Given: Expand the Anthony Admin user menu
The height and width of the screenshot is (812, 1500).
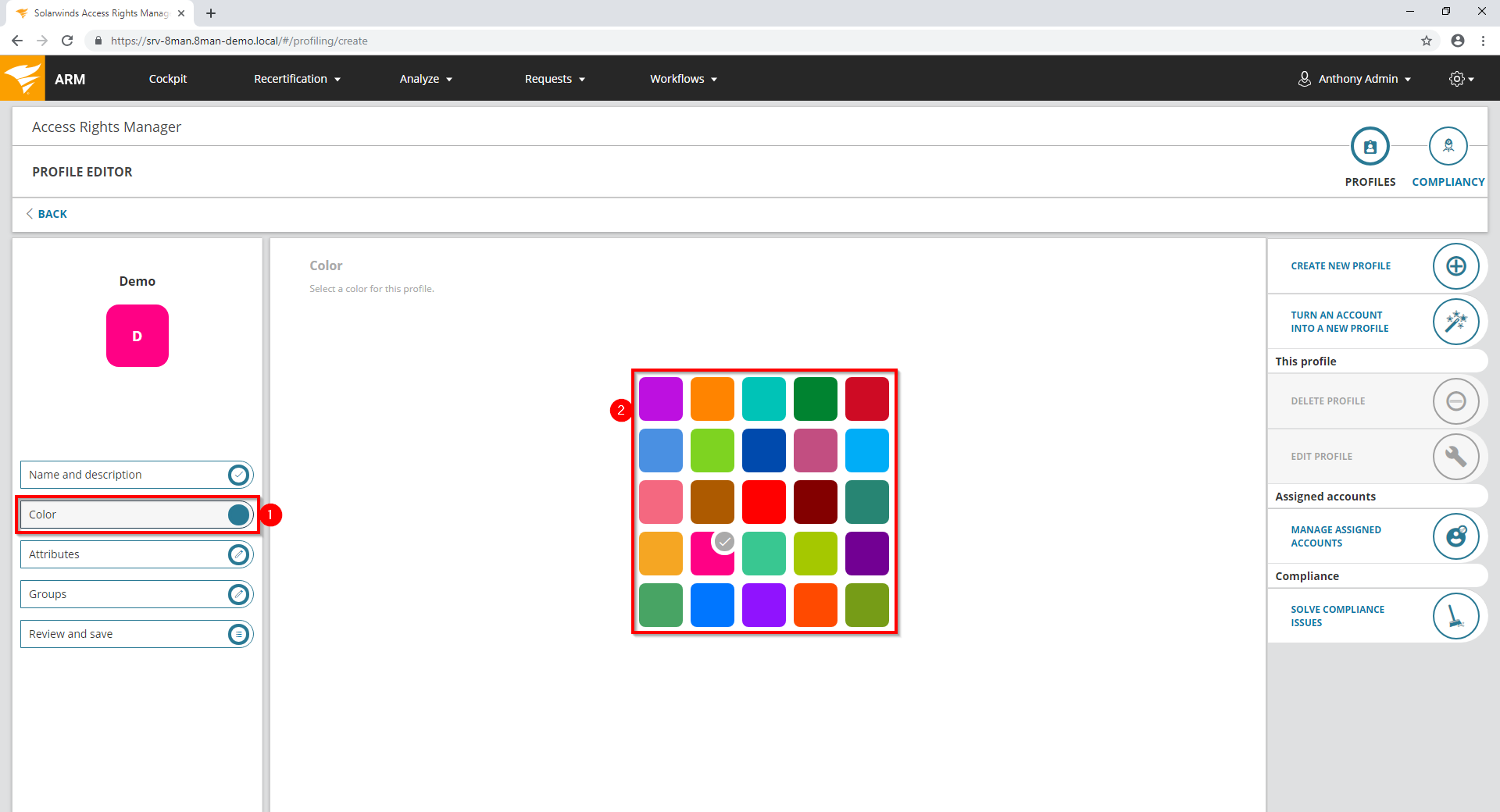Looking at the screenshot, I should (x=1355, y=79).
